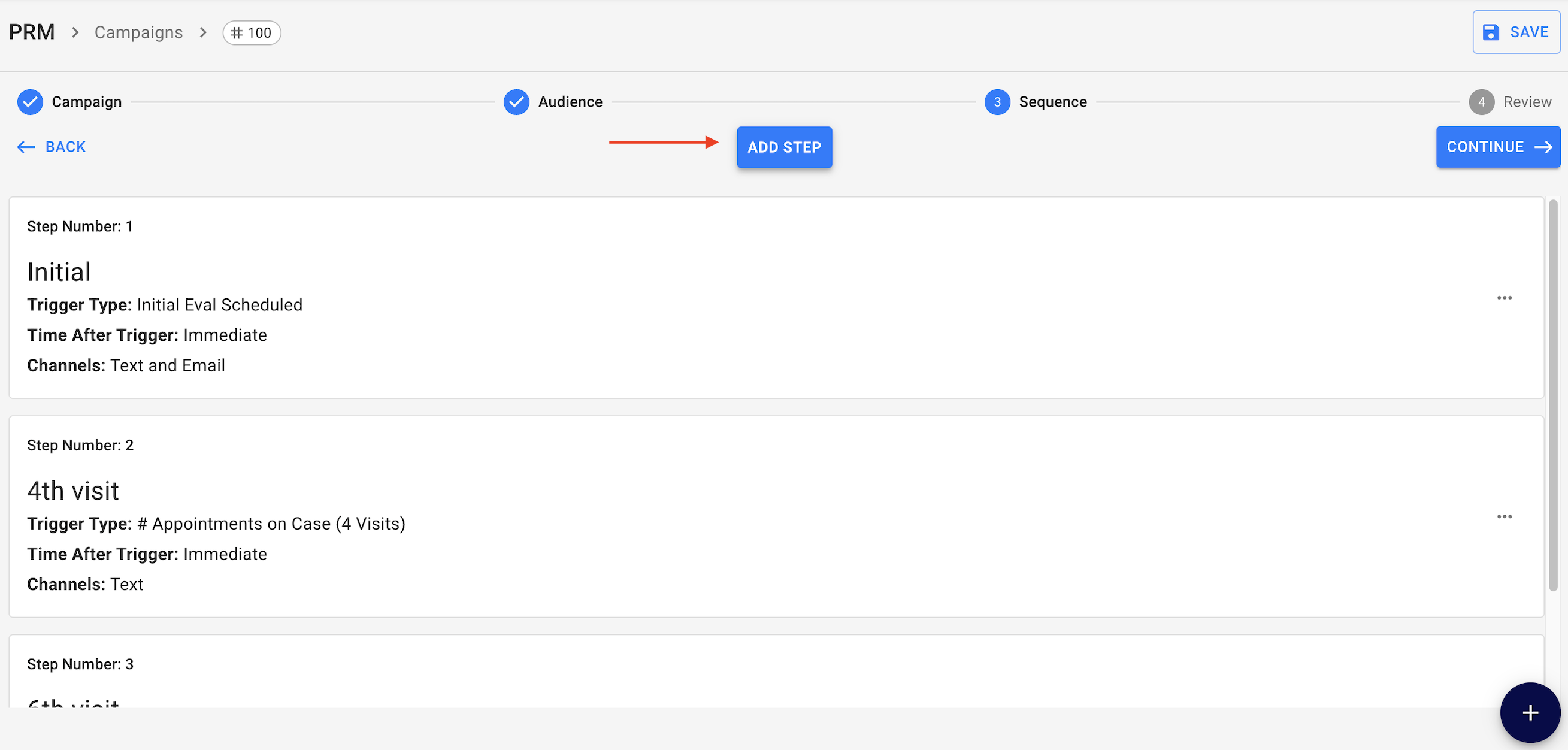Click the floating plus button

(1530, 712)
